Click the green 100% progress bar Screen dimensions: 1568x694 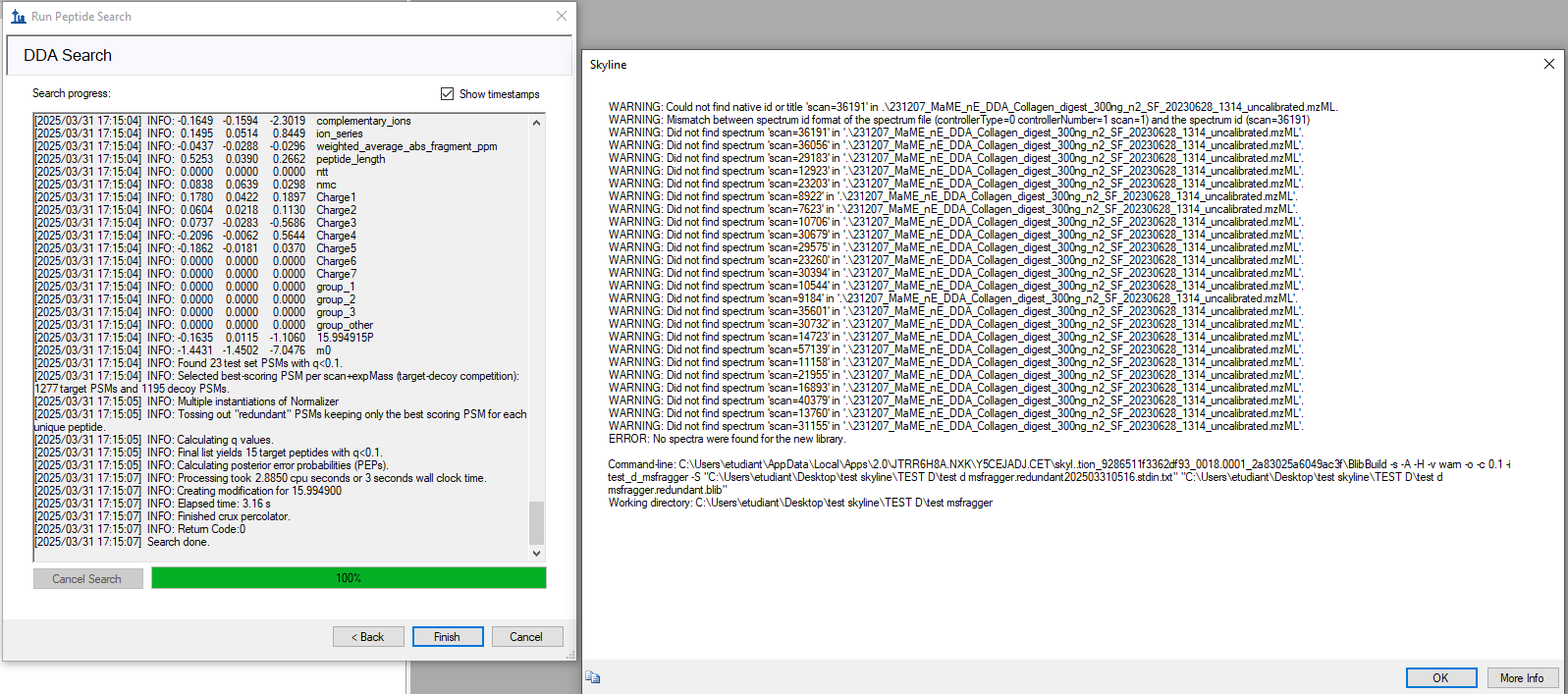coord(349,578)
